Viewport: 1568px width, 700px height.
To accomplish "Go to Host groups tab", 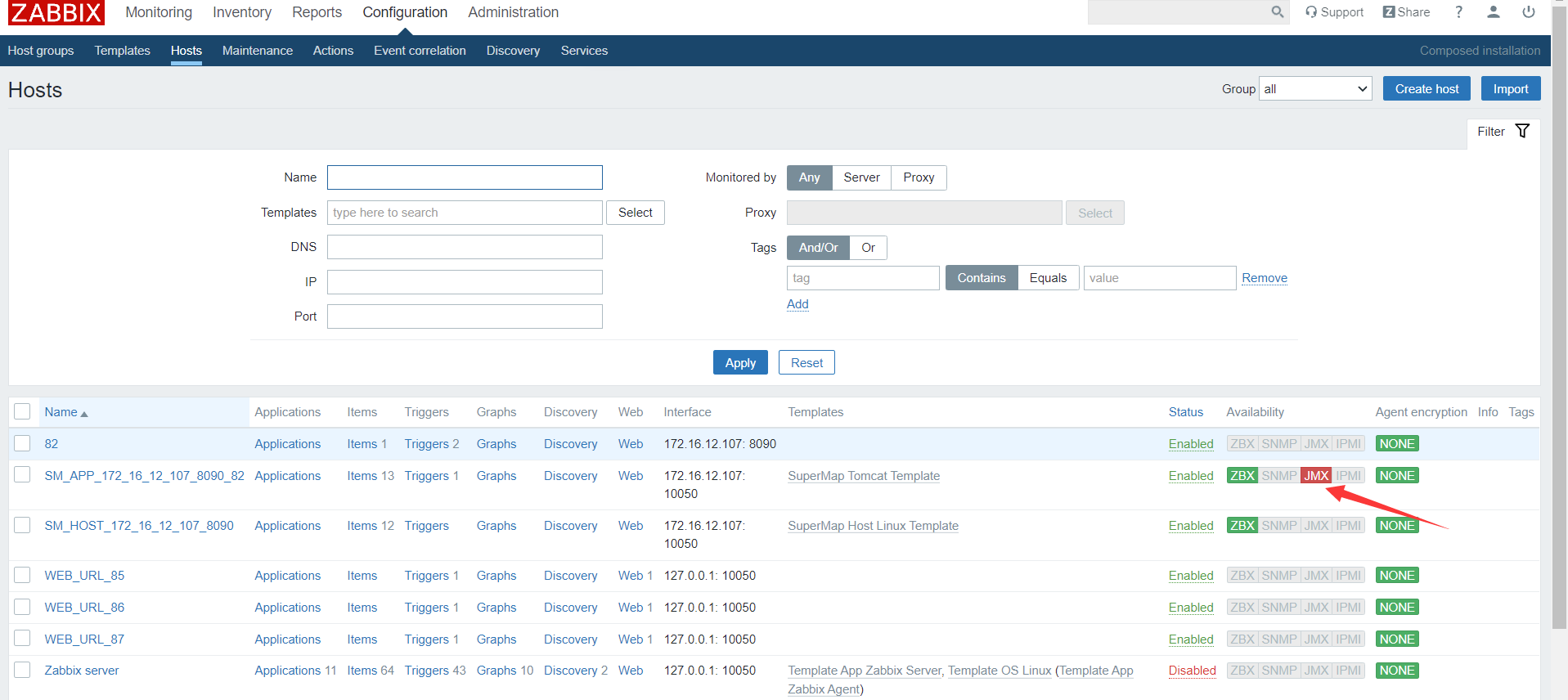I will (x=41, y=51).
